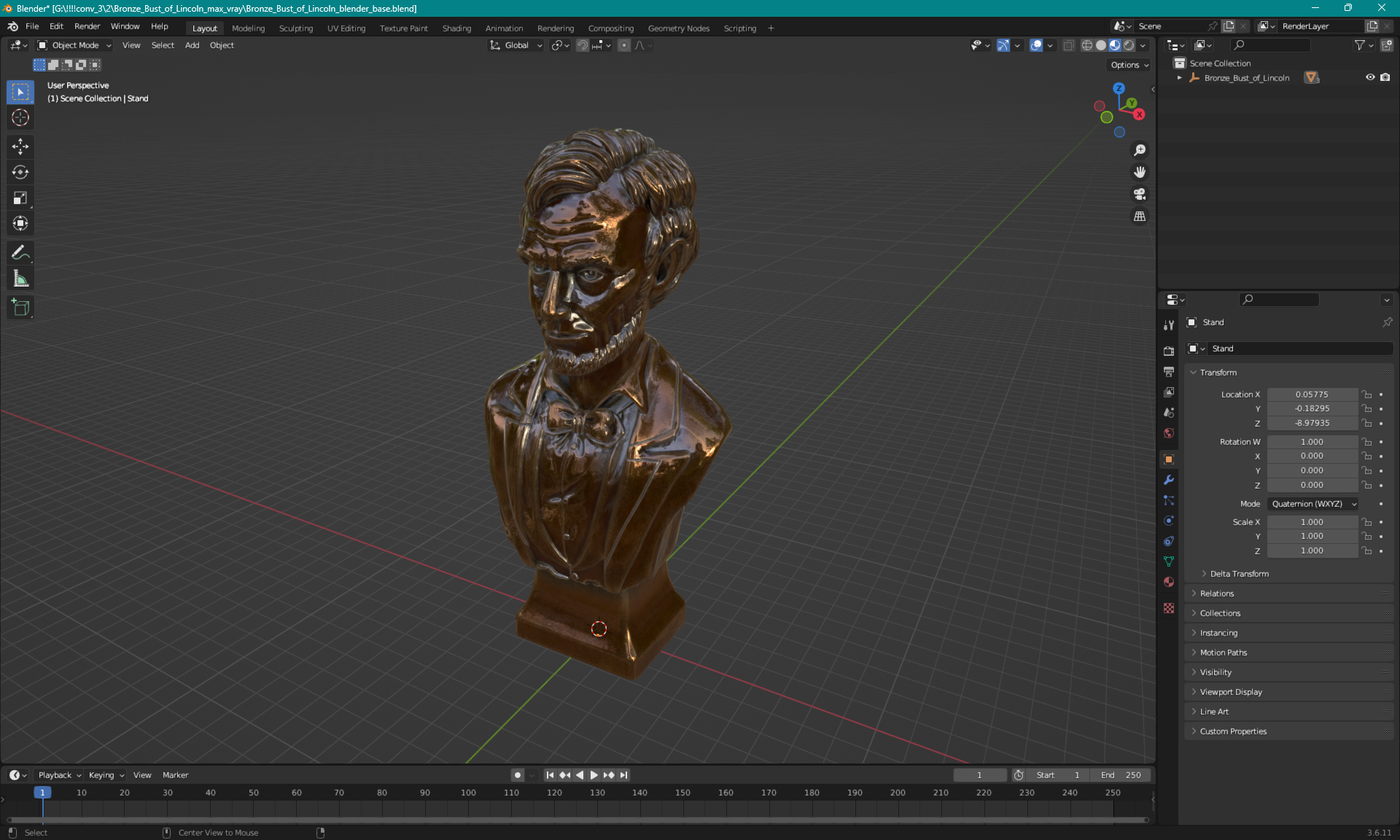Viewport: 1400px width, 840px height.
Task: Switch to Rendered viewport shading
Action: pyautogui.click(x=1129, y=45)
